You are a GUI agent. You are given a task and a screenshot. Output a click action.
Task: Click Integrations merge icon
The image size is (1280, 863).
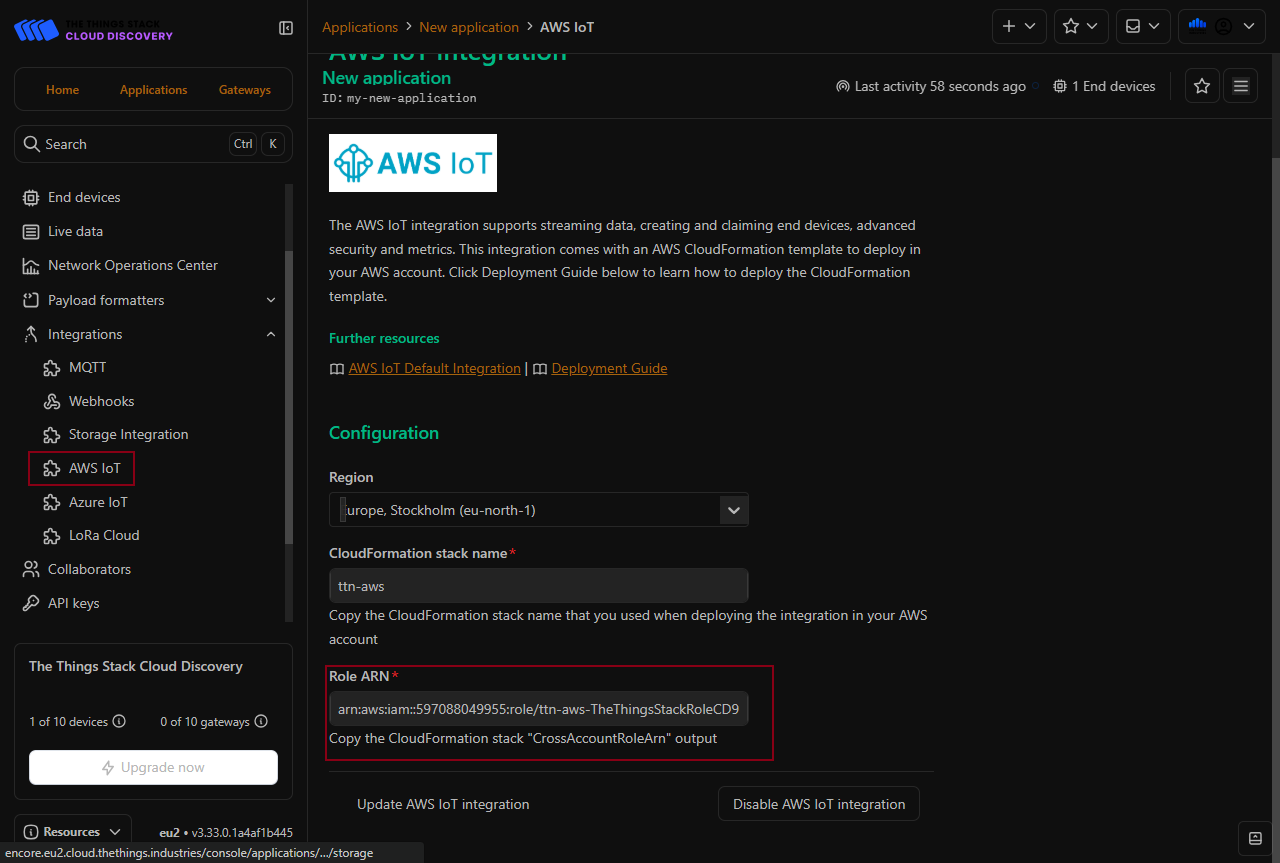coord(31,334)
